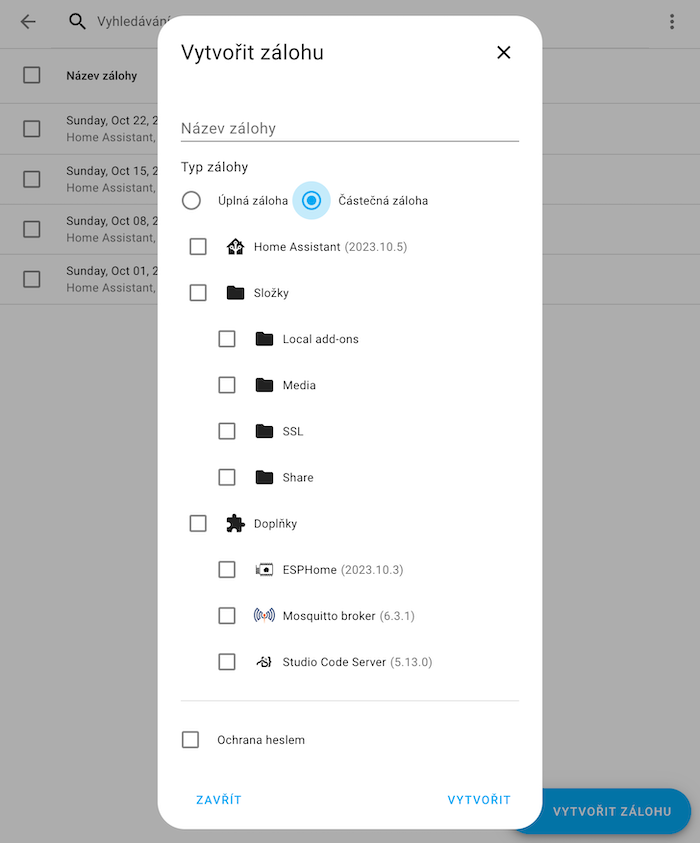Click the Název zálohy input field
Viewport: 700px width, 843px height.
(x=349, y=128)
